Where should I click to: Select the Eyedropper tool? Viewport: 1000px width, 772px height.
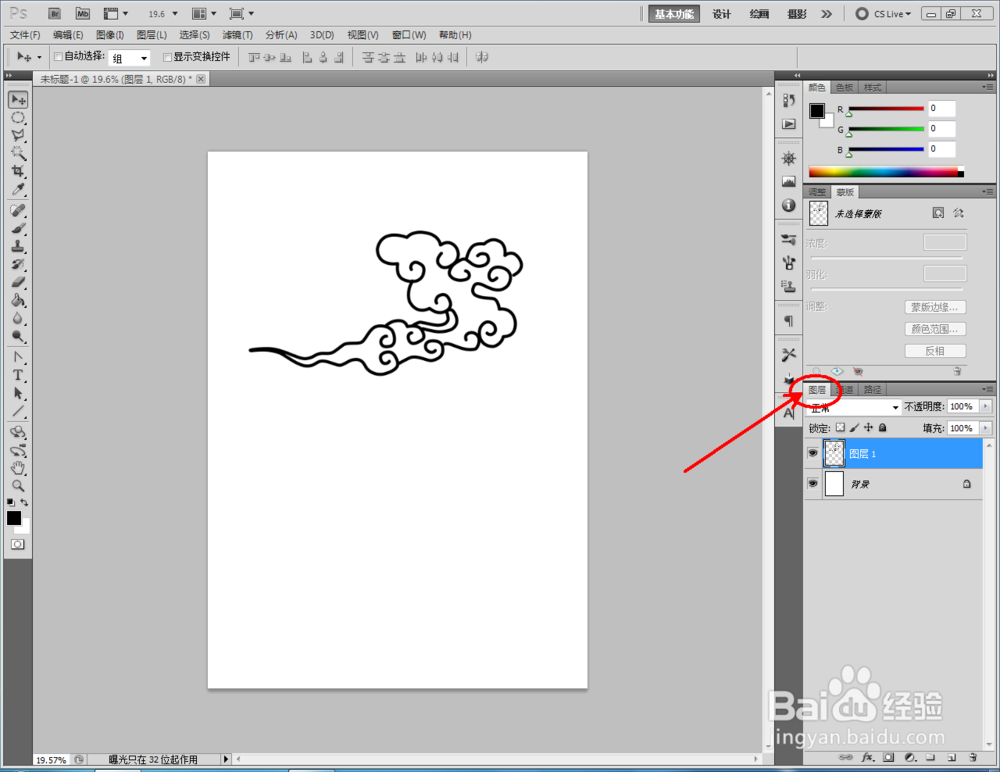[18, 189]
